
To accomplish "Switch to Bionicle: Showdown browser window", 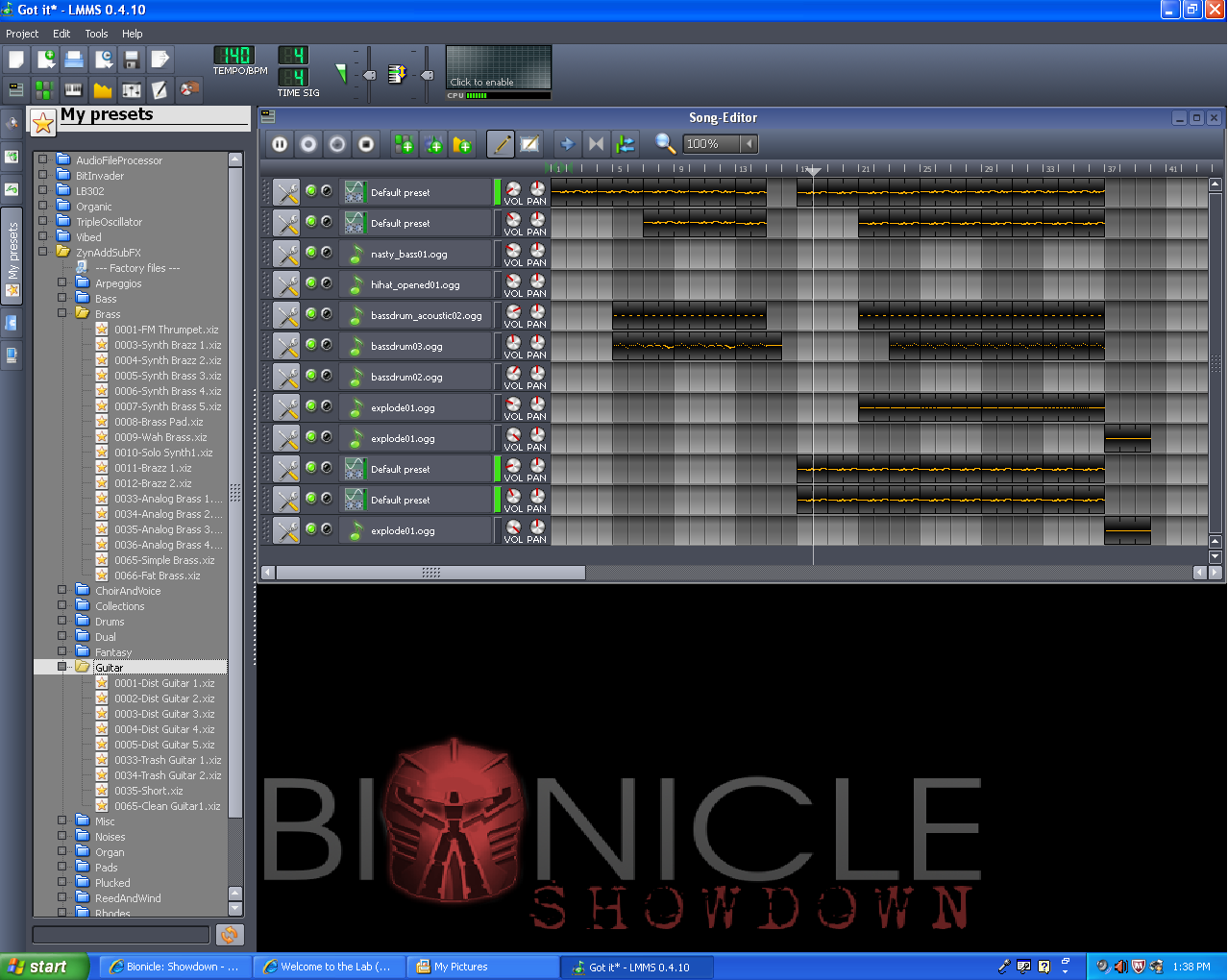I will [x=176, y=967].
